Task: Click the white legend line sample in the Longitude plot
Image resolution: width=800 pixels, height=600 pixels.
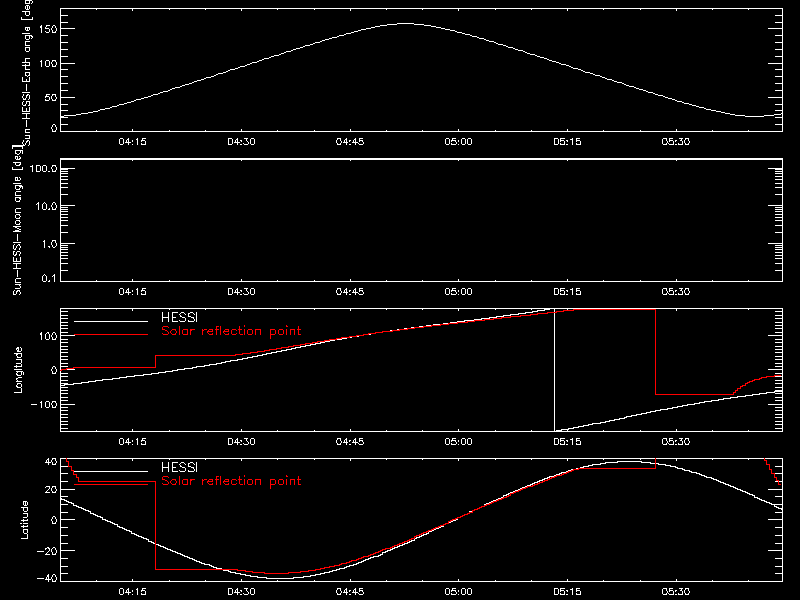Action: click(111, 321)
